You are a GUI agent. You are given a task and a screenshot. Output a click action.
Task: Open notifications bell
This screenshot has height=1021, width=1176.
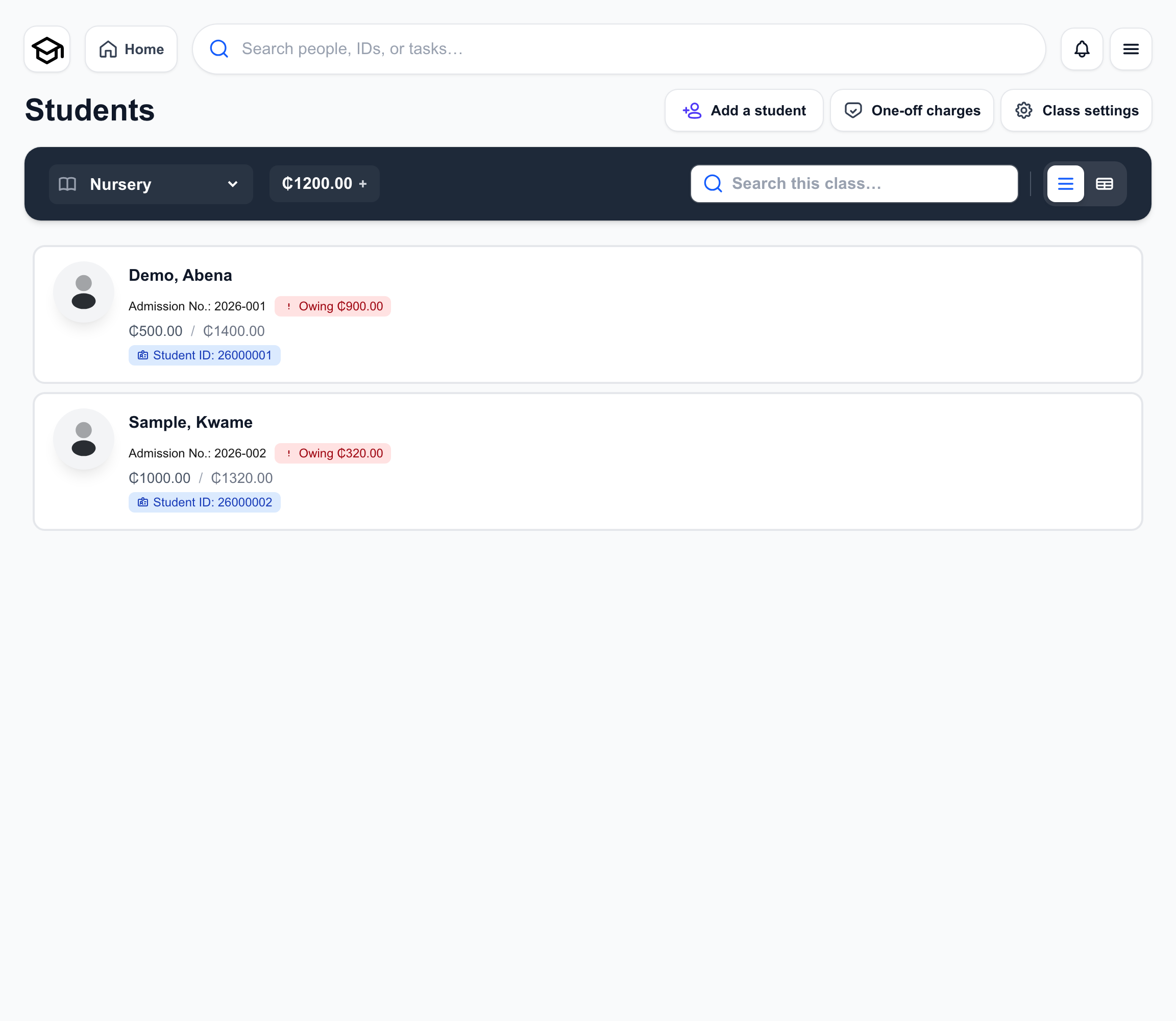point(1082,50)
